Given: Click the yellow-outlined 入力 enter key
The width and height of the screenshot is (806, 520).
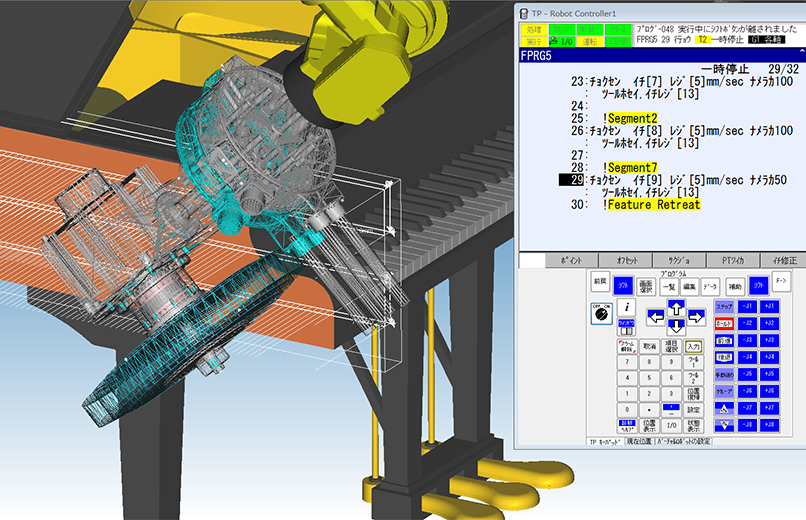Looking at the screenshot, I should tap(694, 347).
